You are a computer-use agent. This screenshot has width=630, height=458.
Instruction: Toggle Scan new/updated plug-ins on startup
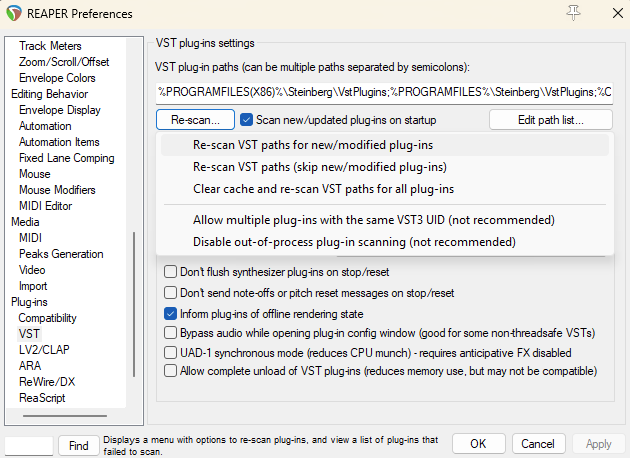246,120
